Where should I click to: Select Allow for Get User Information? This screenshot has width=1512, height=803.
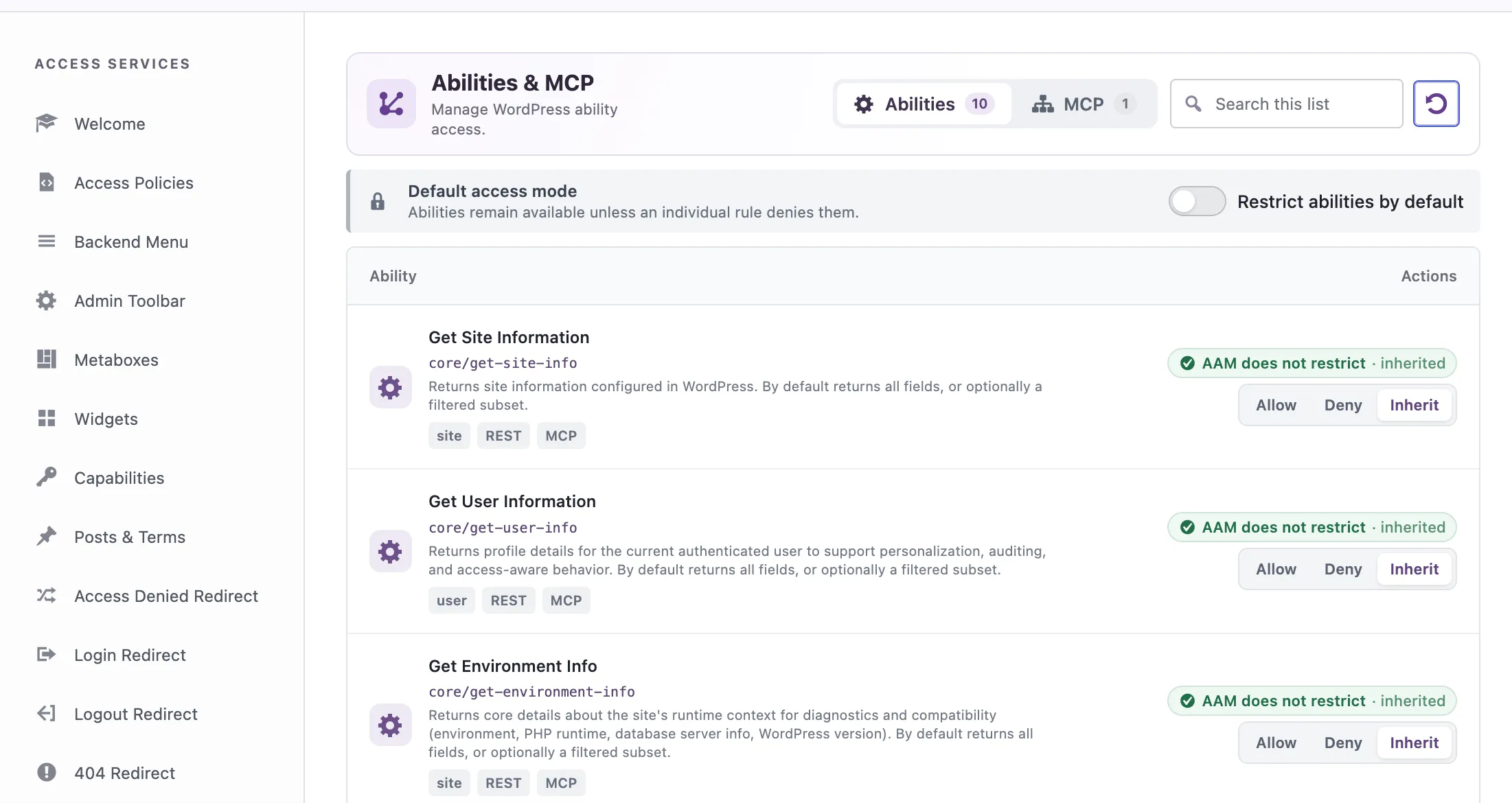pos(1276,569)
